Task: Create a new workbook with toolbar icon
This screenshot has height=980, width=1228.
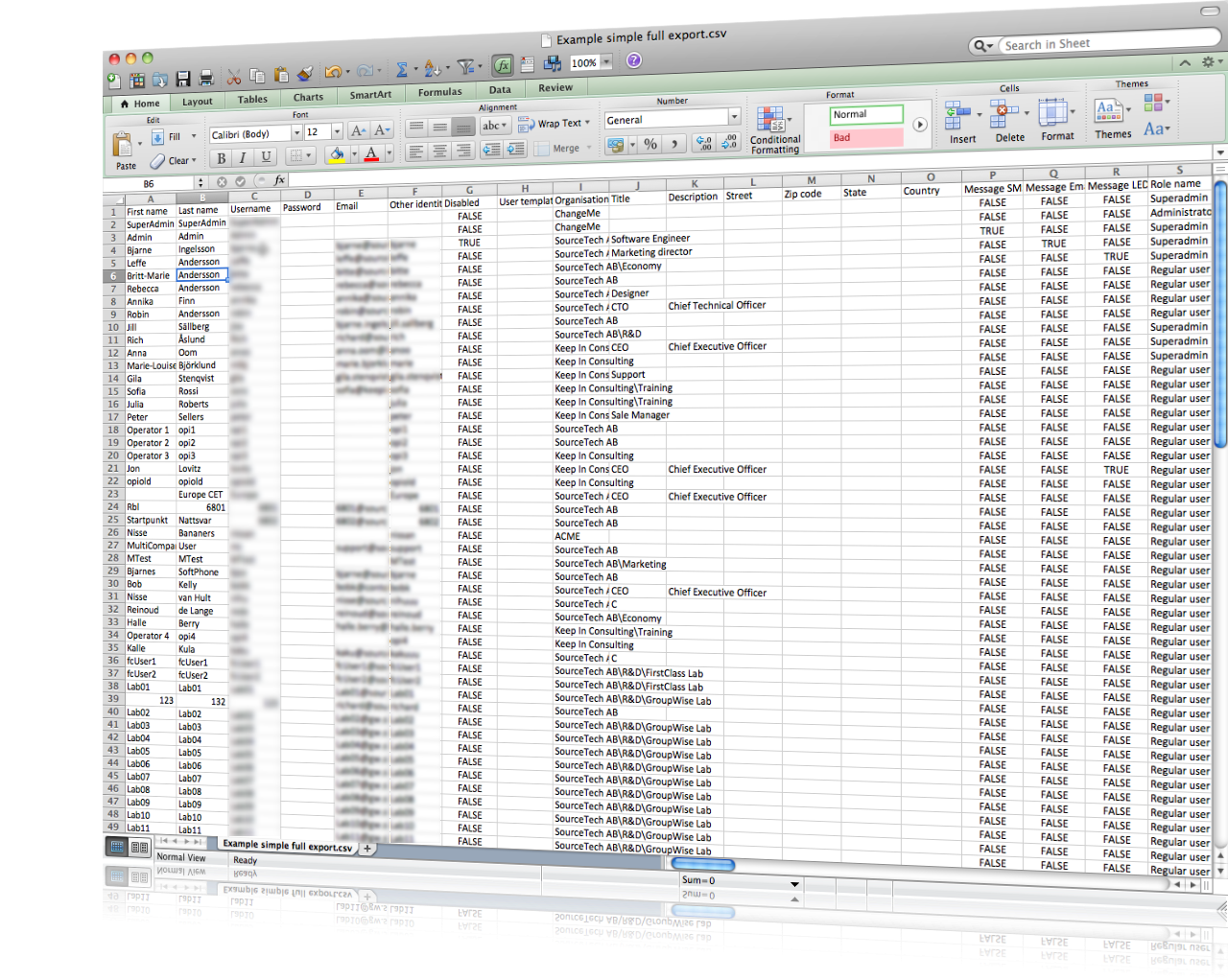Action: (114, 81)
